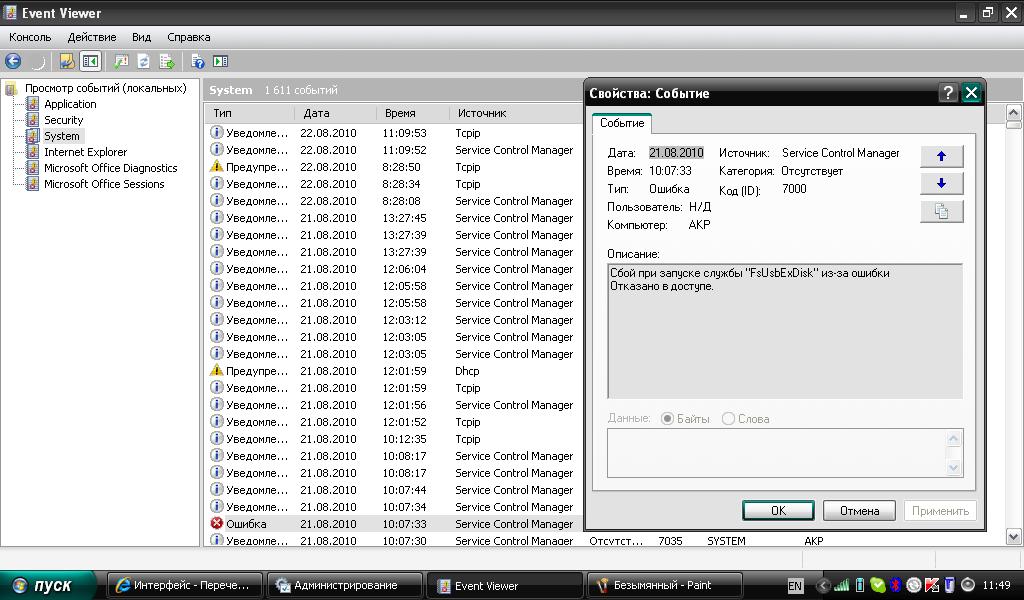Click the Up one level toolbar icon
Viewport: 1024px width, 600px height.
[67, 61]
